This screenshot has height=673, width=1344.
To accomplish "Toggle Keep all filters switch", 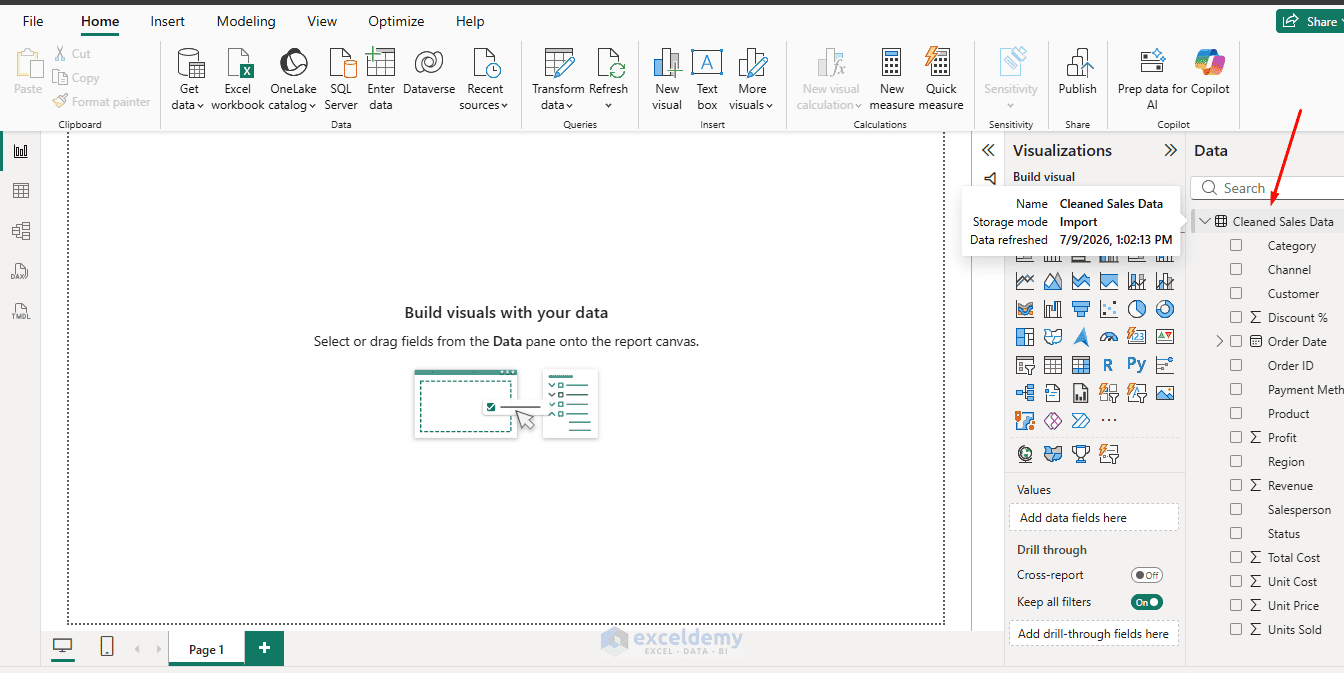I will (1147, 602).
